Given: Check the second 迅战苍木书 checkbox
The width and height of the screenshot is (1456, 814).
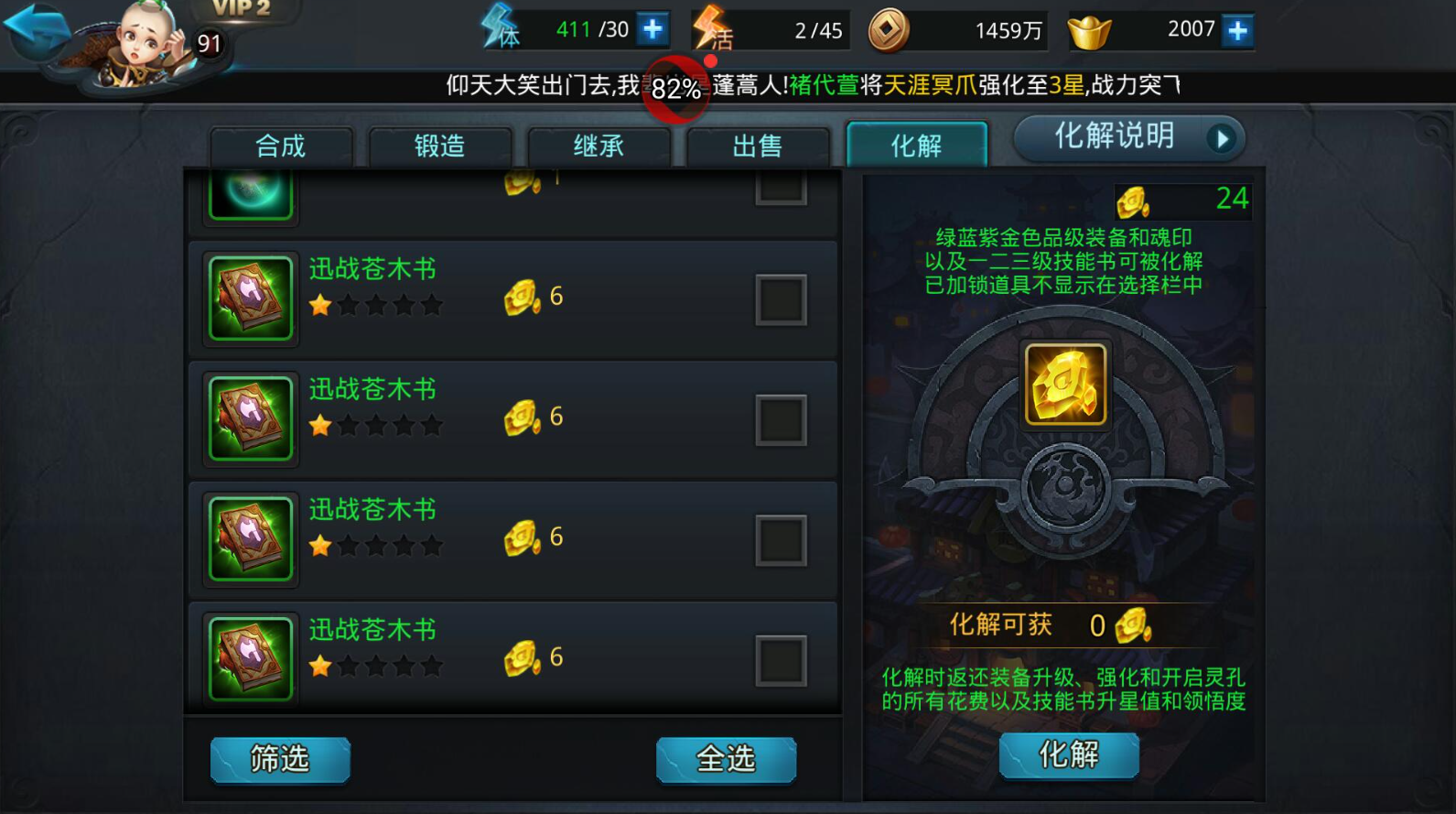Looking at the screenshot, I should point(781,420).
